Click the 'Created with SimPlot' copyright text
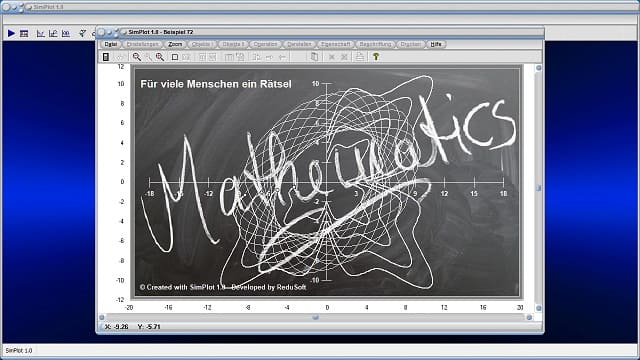Screen dimensions: 640x360 click(x=223, y=287)
